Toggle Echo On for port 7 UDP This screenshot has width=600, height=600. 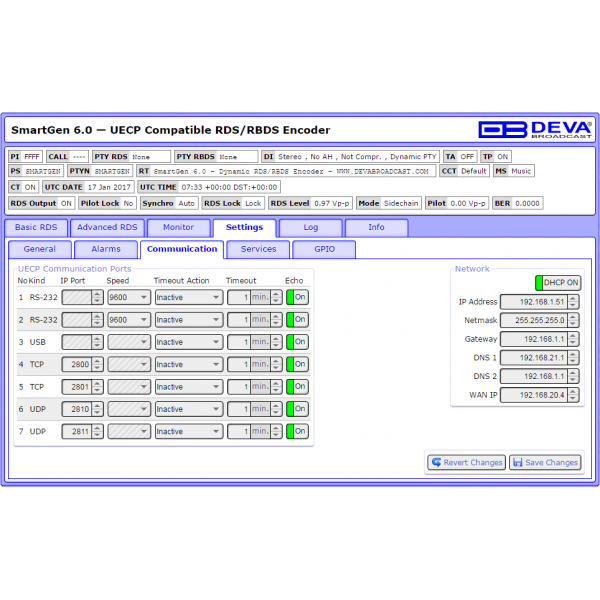coord(297,431)
